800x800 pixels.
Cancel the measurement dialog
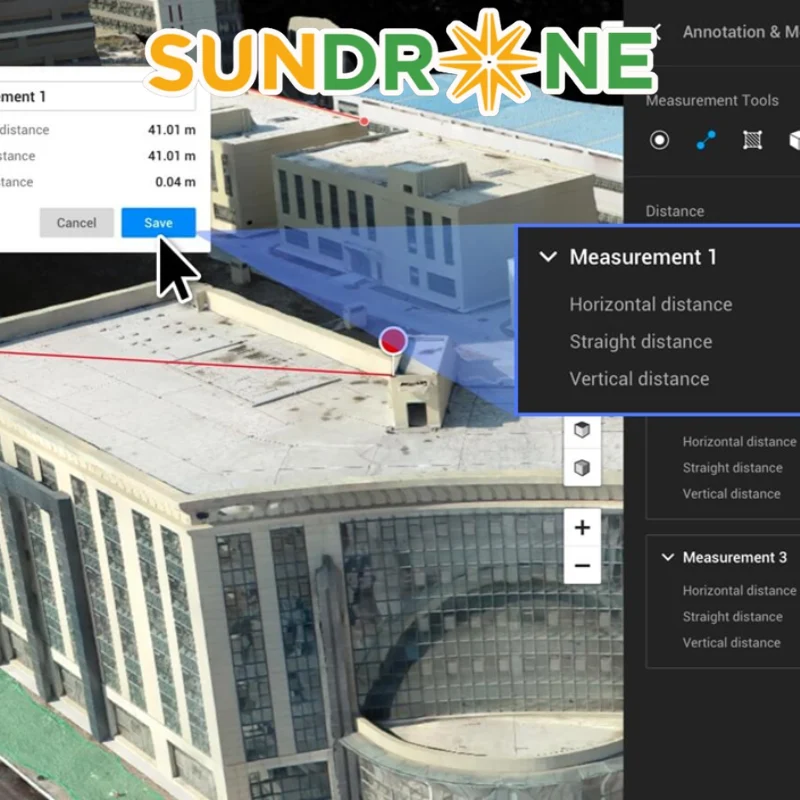click(77, 222)
